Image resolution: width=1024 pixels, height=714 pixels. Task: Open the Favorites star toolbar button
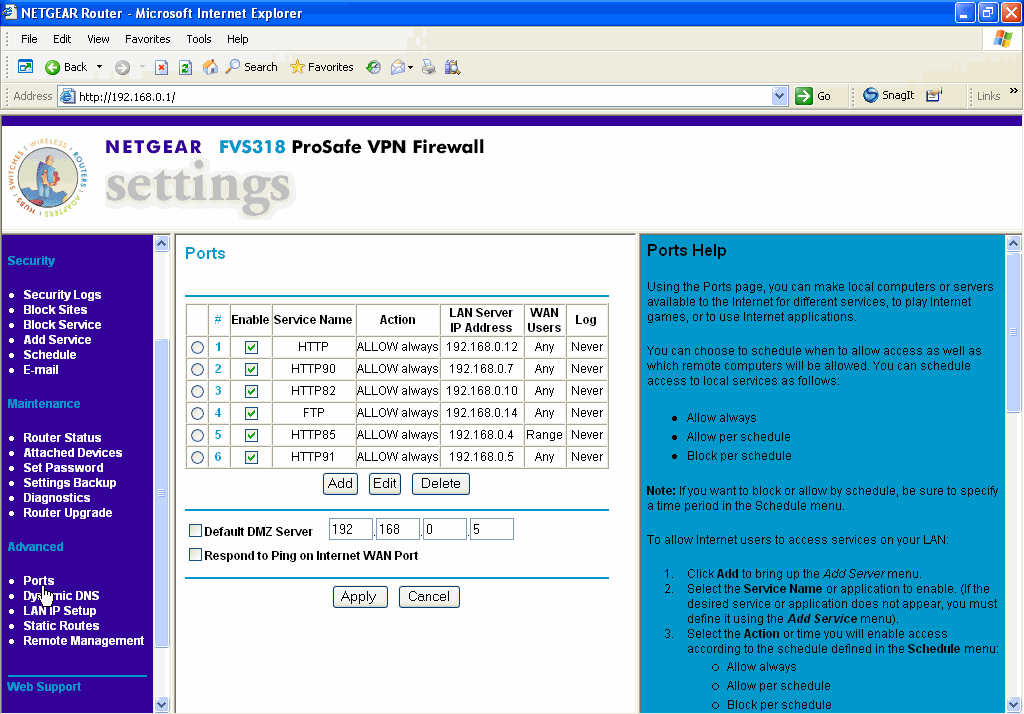tap(321, 67)
